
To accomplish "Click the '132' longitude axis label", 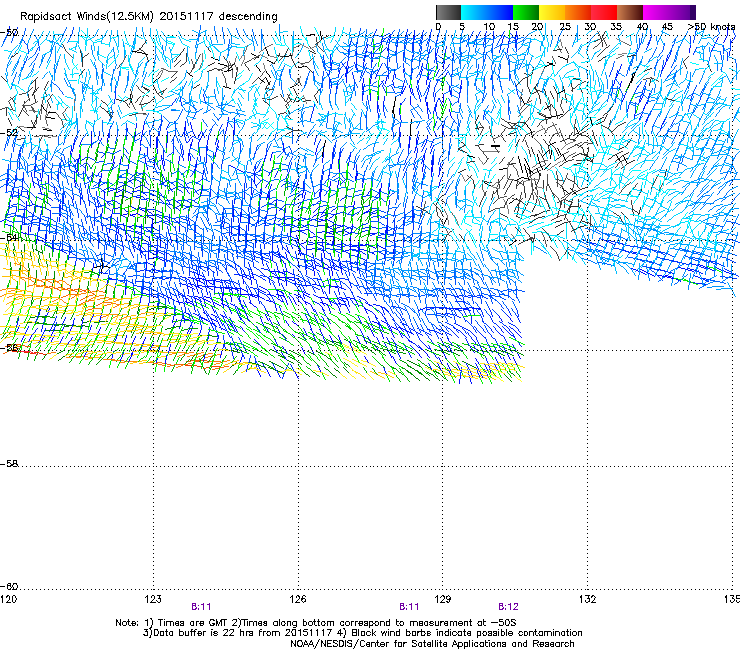I will pos(588,599).
